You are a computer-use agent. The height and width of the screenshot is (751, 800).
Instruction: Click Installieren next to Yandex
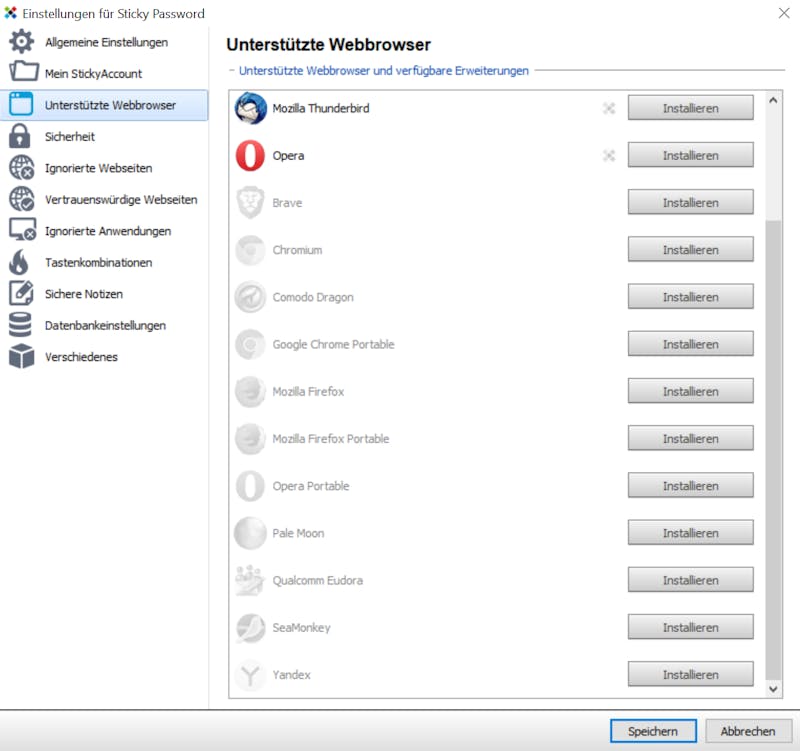pos(690,674)
